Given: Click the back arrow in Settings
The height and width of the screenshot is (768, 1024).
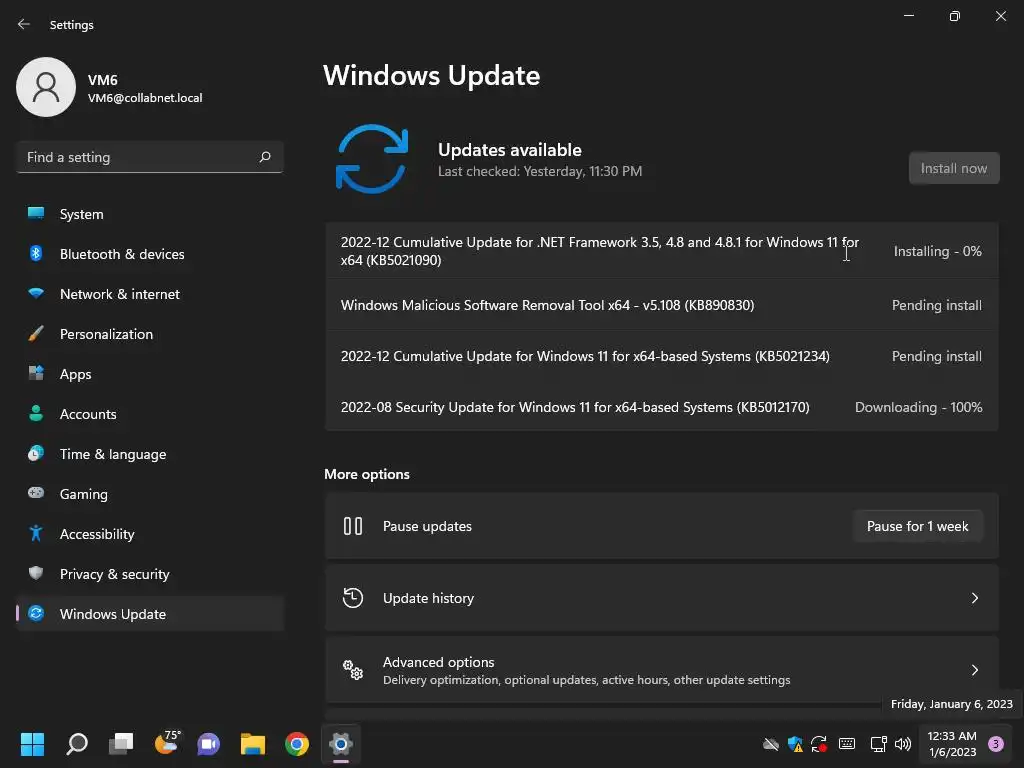Looking at the screenshot, I should point(24,24).
